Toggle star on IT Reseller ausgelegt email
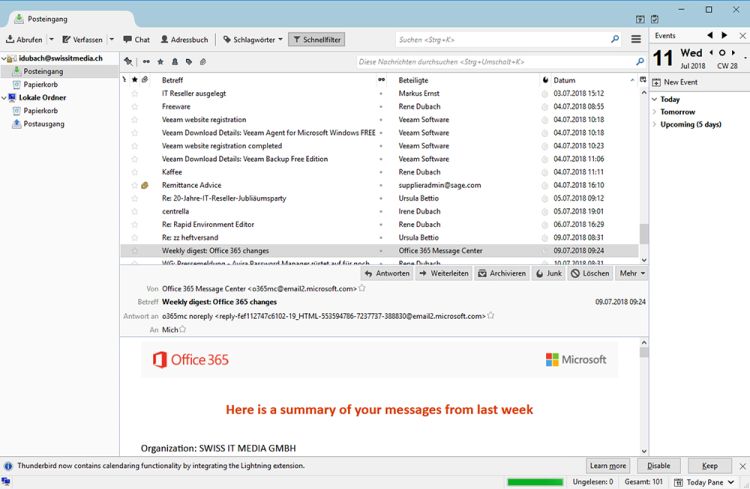This screenshot has height=489, width=750. tap(134, 93)
